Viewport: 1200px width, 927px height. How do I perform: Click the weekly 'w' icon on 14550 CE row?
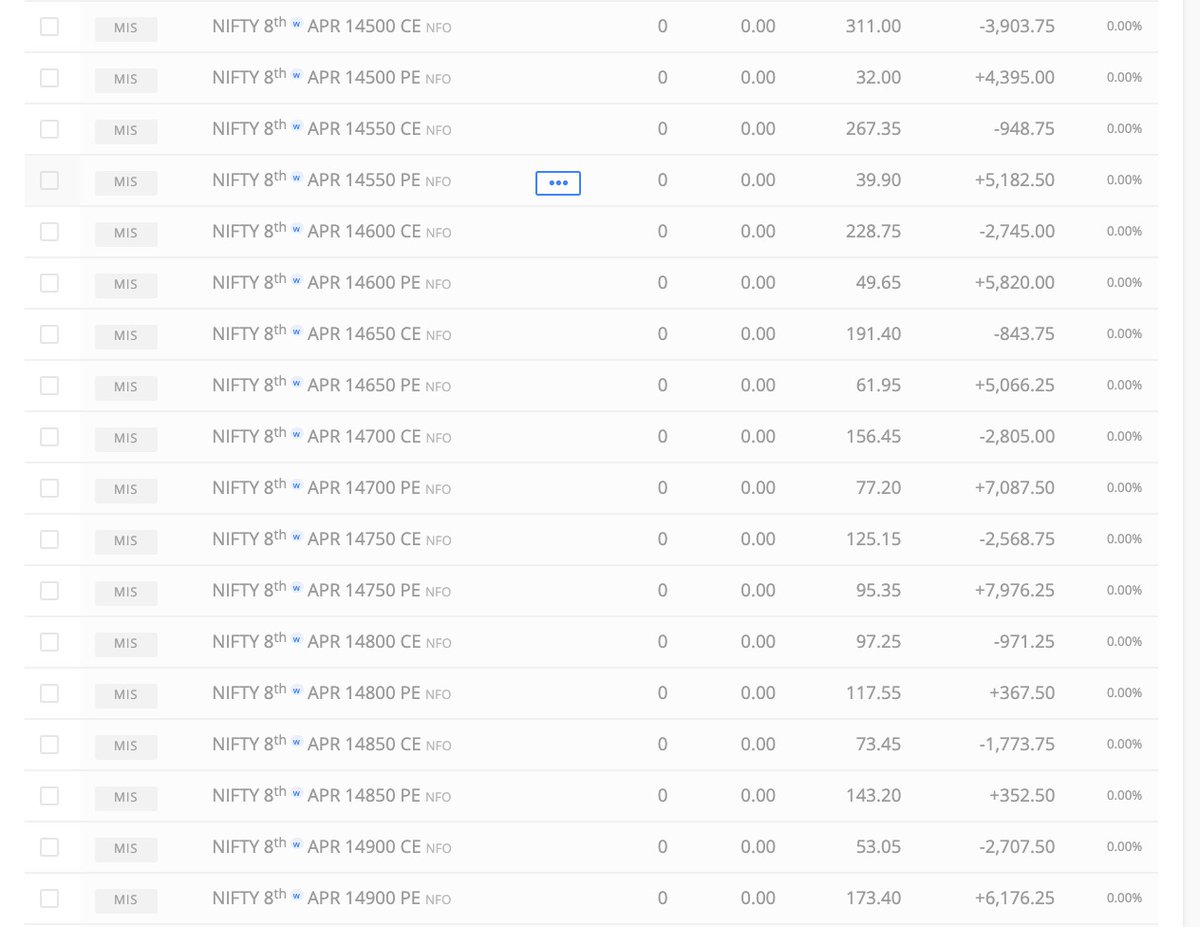(297, 127)
